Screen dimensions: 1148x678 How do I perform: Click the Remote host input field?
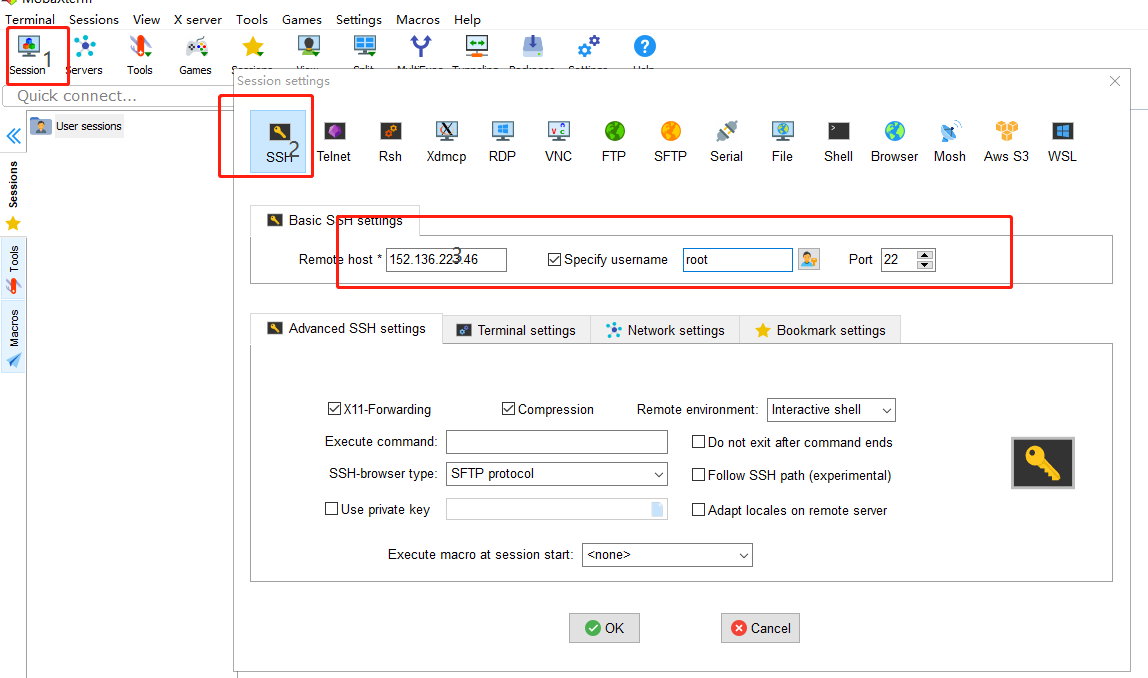[446, 259]
